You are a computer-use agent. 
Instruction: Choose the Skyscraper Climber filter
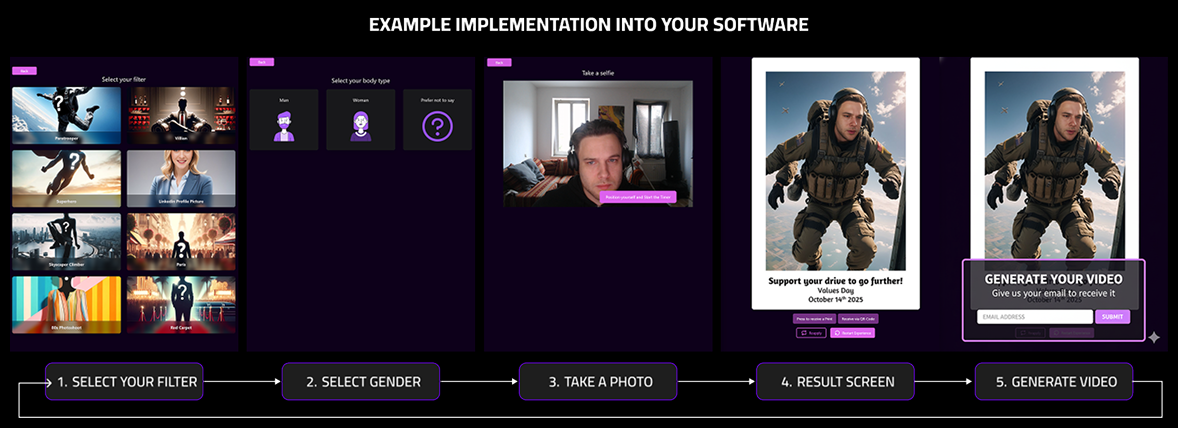66,241
